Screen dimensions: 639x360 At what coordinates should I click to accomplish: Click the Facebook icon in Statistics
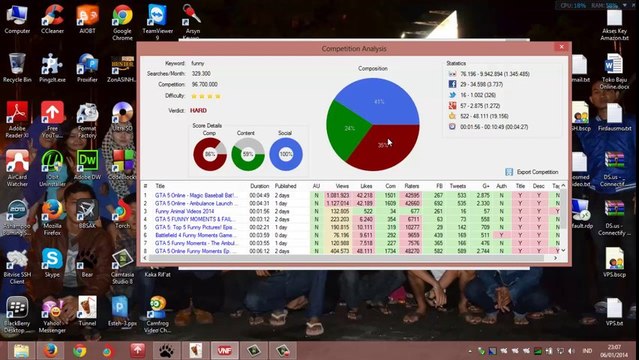coord(452,84)
